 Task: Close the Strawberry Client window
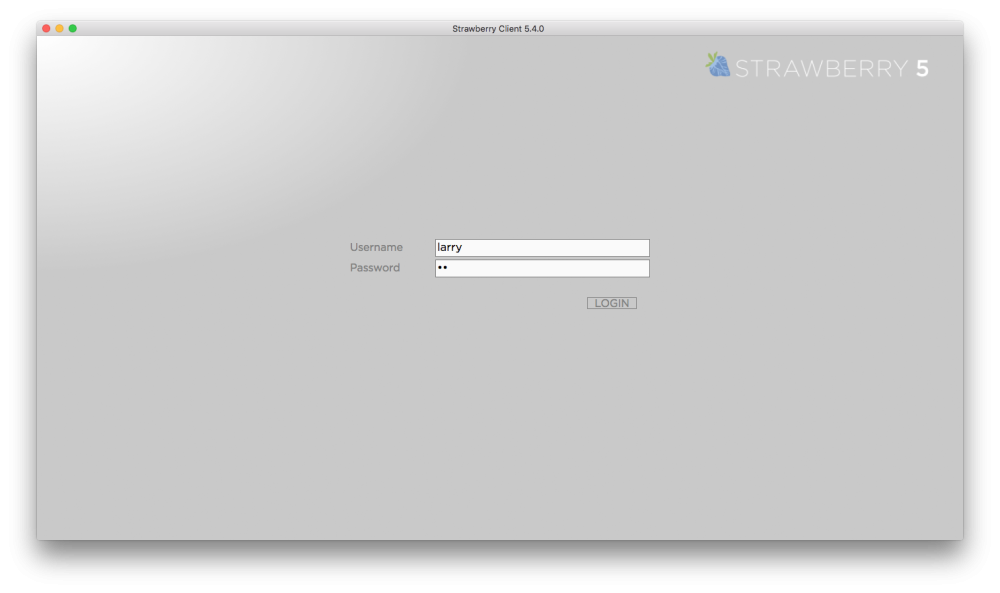click(46, 28)
